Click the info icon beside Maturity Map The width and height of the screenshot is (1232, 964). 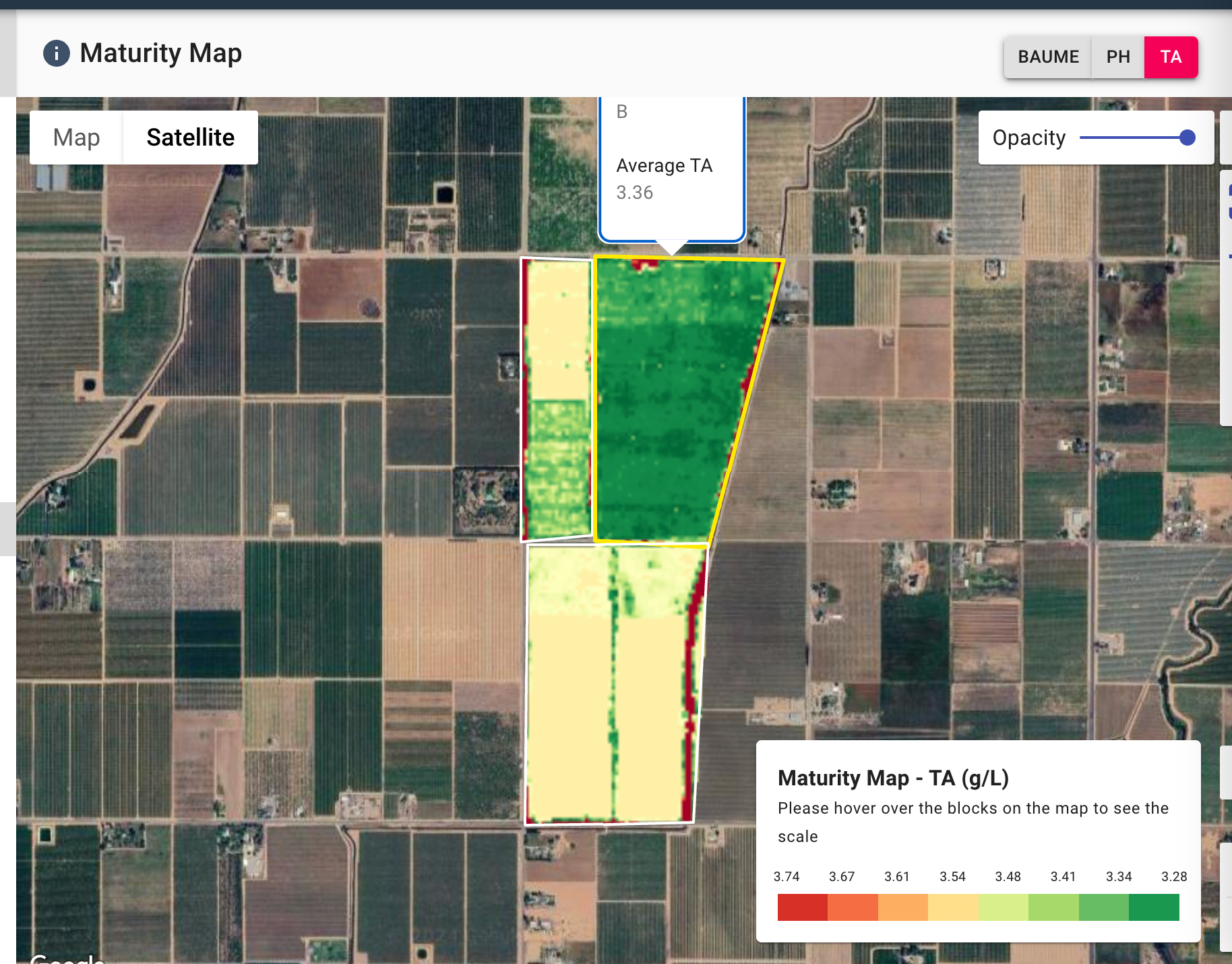(x=57, y=53)
